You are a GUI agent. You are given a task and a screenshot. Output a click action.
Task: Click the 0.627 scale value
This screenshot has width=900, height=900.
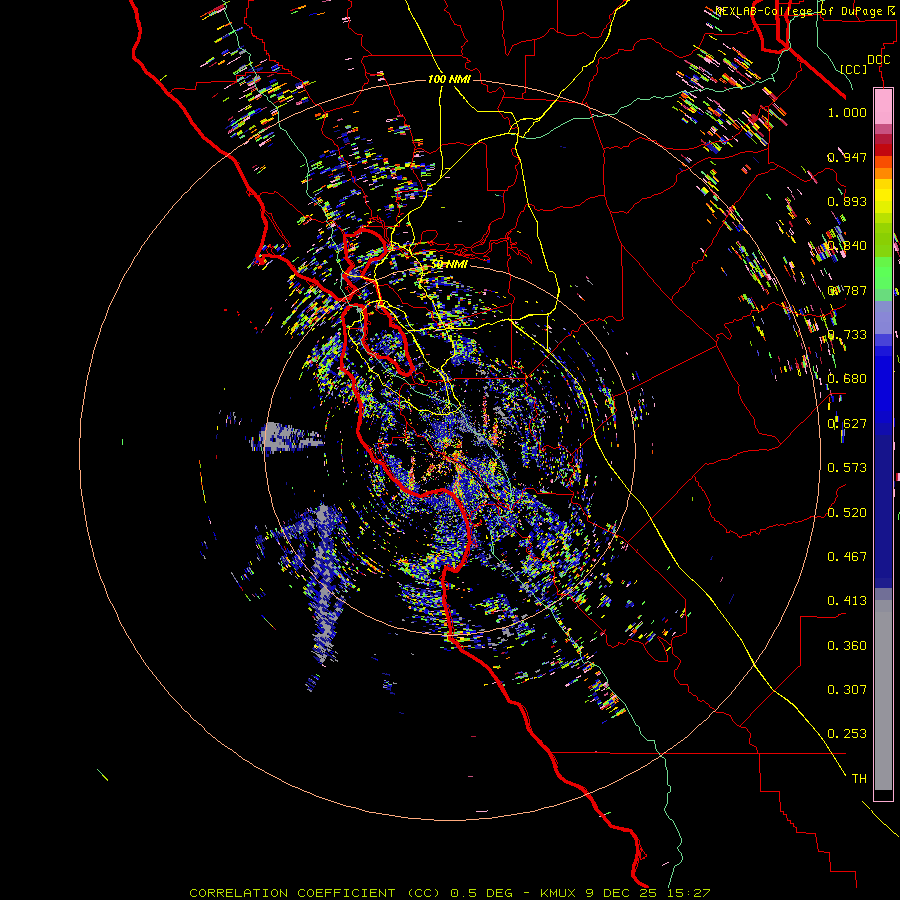(847, 424)
